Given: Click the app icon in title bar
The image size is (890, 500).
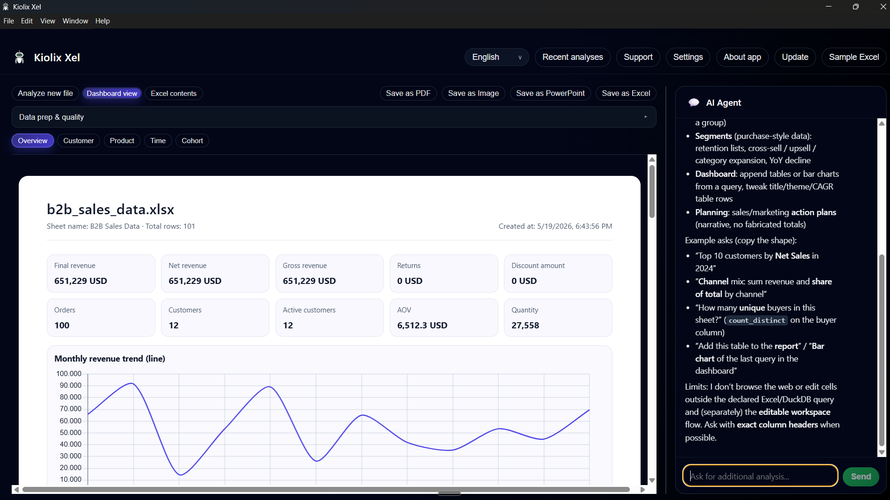Looking at the screenshot, I should (6, 7).
